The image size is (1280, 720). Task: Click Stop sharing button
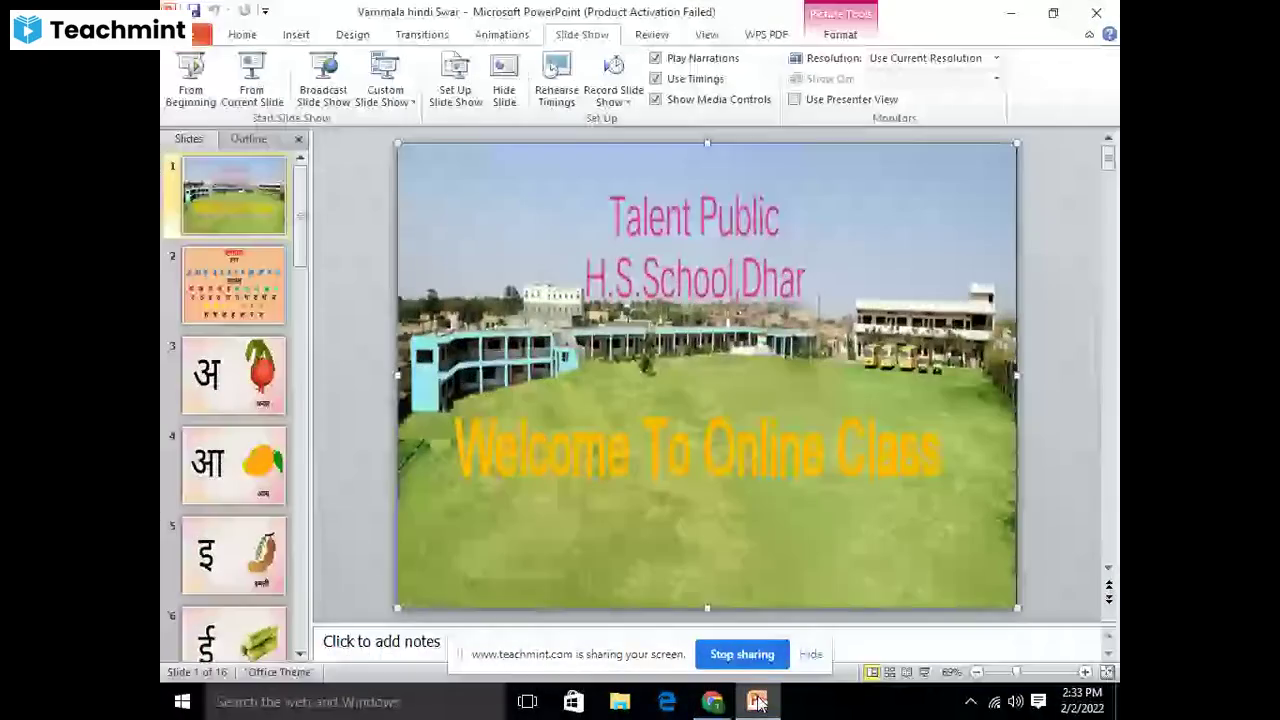[x=742, y=655]
